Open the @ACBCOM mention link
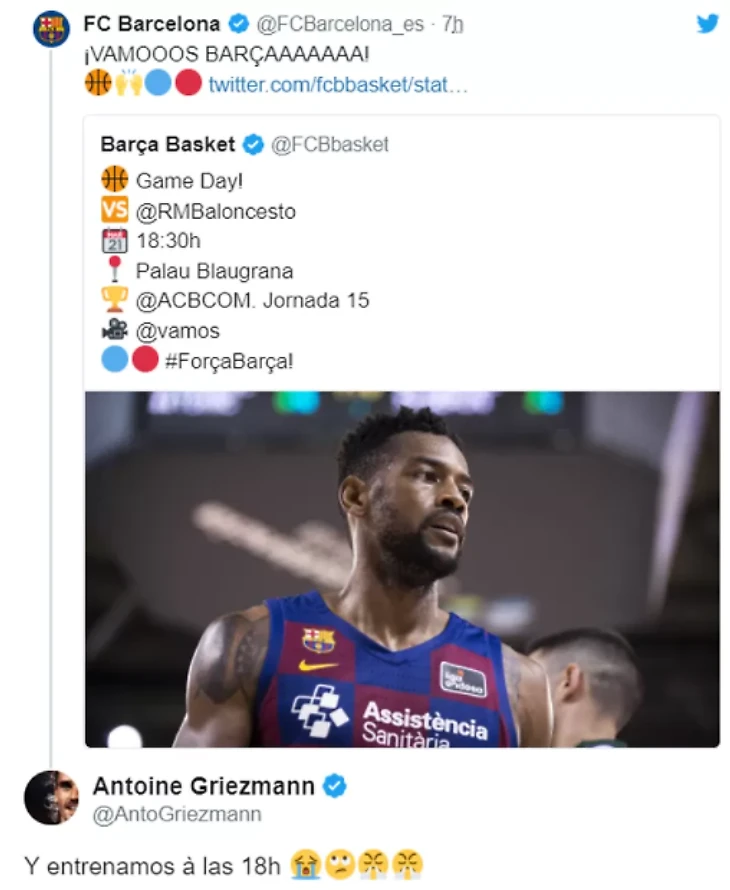Image resolution: width=730 pixels, height=890 pixels. point(194,300)
